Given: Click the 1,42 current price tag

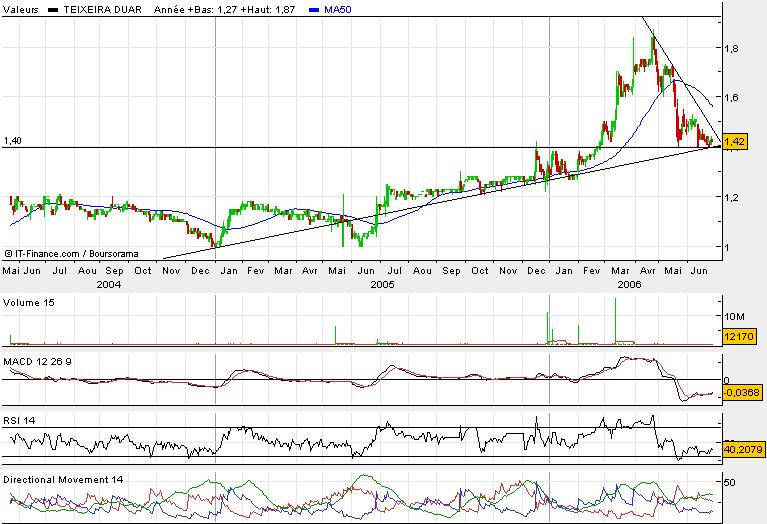Looking at the screenshot, I should (x=735, y=142).
